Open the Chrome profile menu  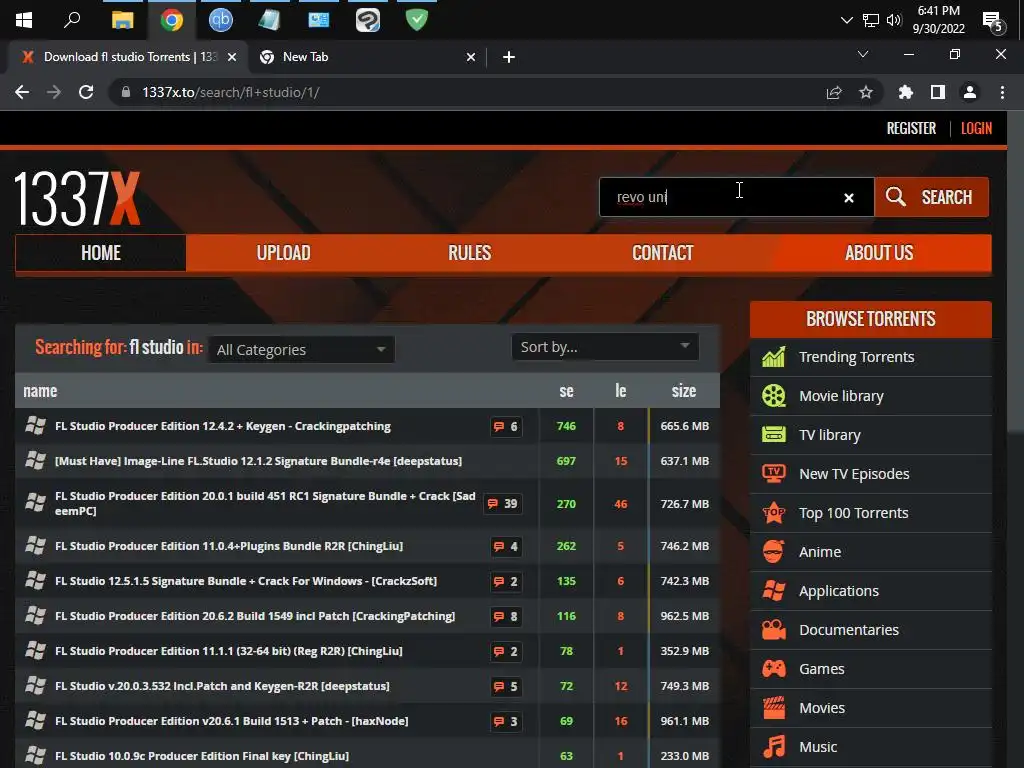coord(970,93)
